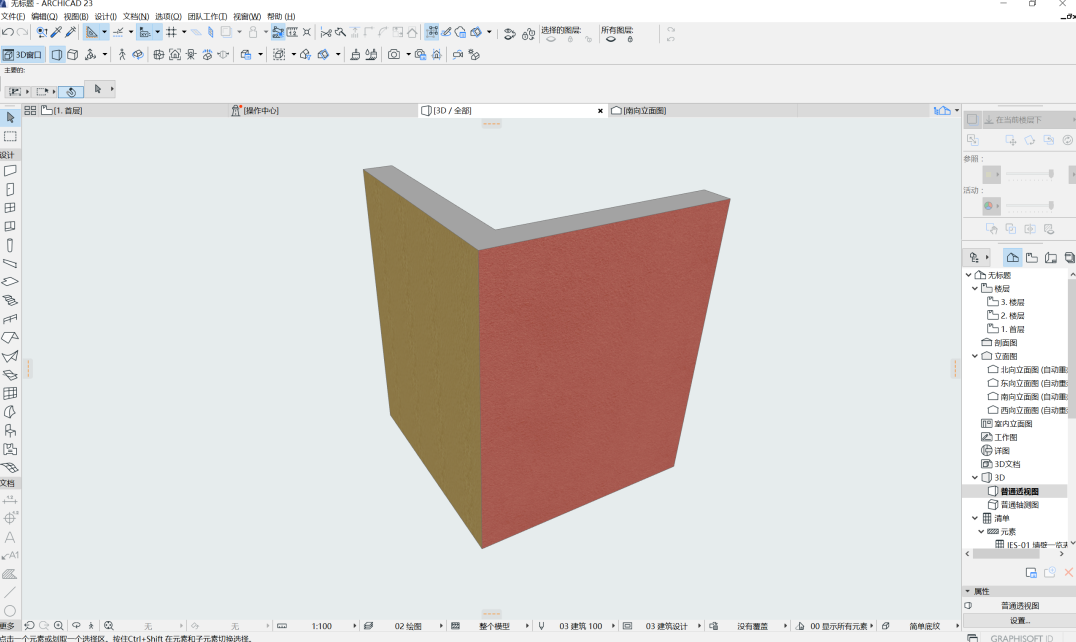The width and height of the screenshot is (1076, 642).
Task: Select the Mesh tool in toolbox
Action: point(10,468)
